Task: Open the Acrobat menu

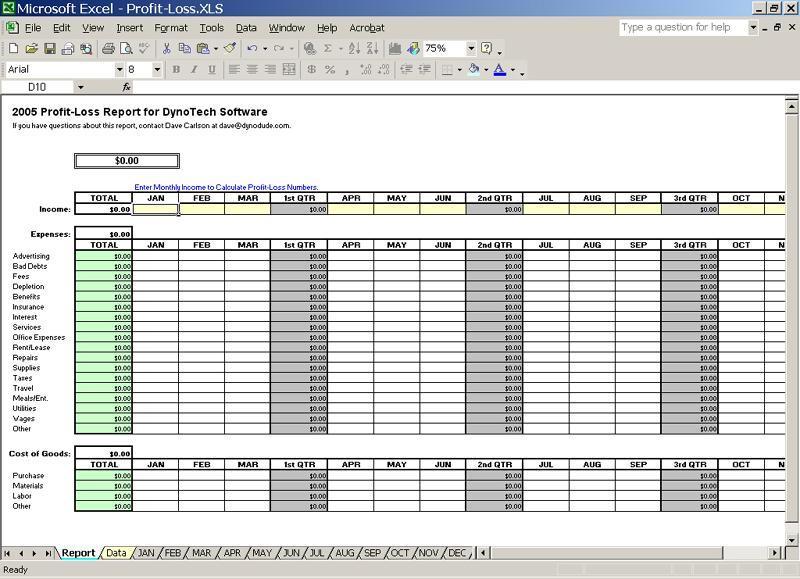Action: (x=367, y=28)
